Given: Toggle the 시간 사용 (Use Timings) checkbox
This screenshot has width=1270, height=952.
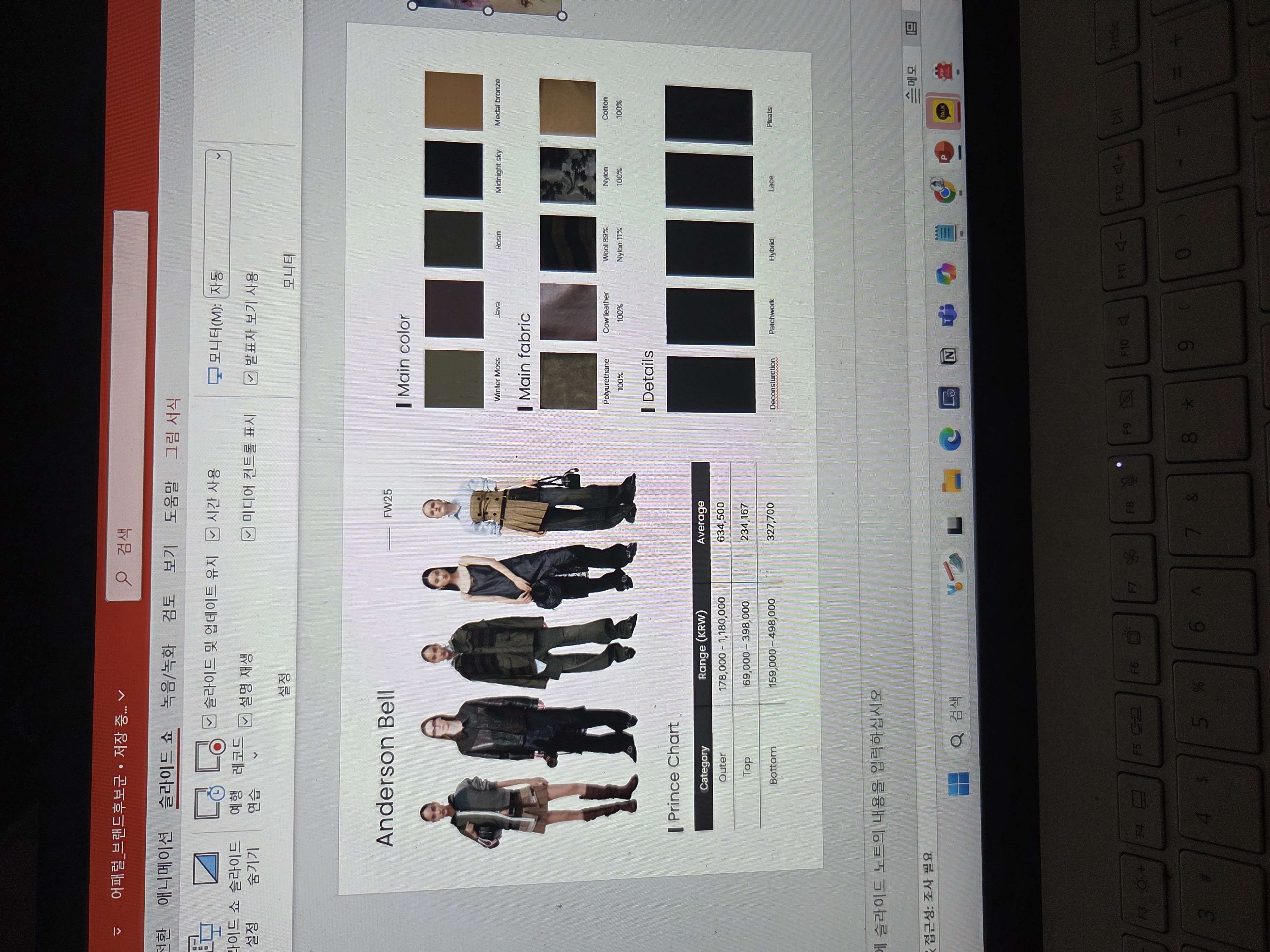Looking at the screenshot, I should (x=213, y=534).
